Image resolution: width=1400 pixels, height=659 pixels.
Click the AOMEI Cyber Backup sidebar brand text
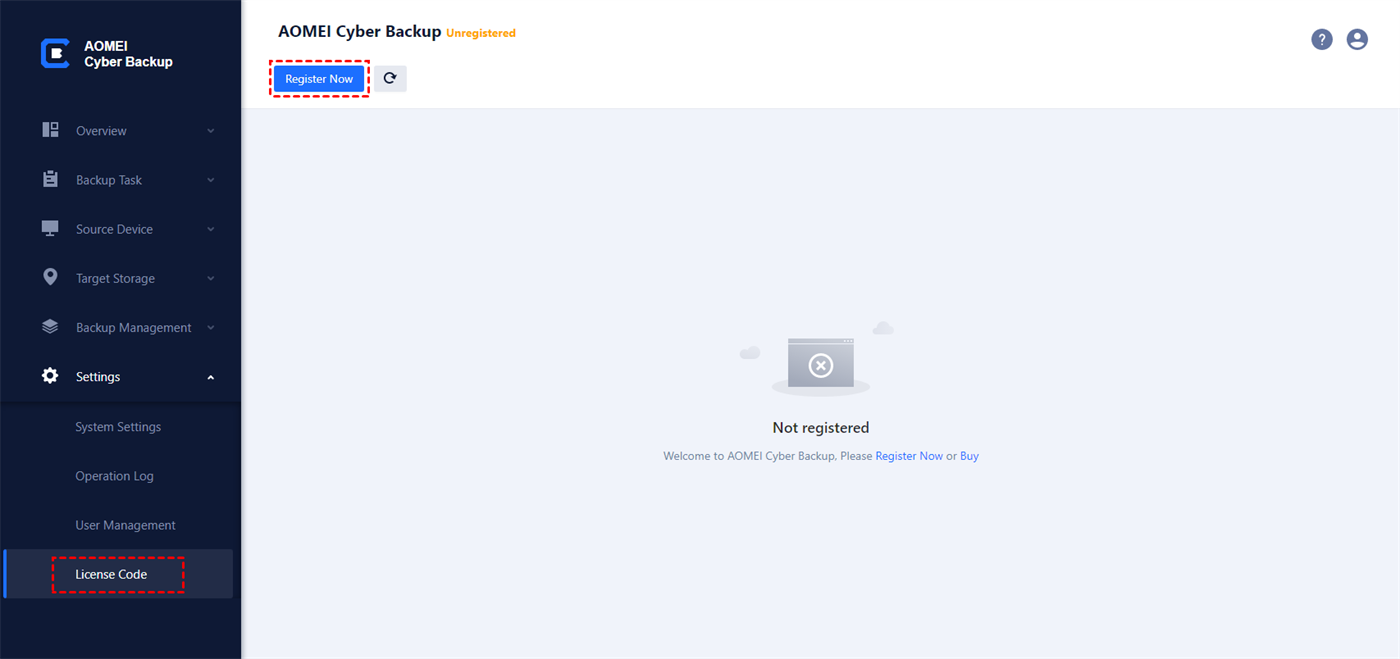pyautogui.click(x=128, y=54)
